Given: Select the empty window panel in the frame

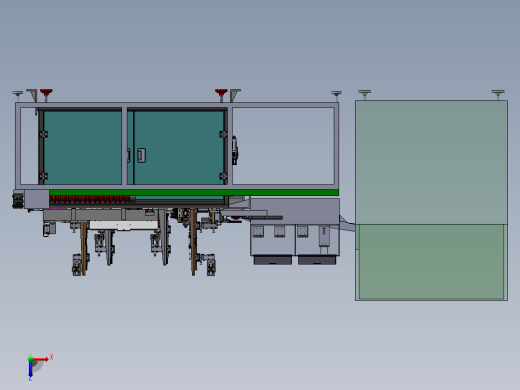Looking at the screenshot, I should point(283,146).
